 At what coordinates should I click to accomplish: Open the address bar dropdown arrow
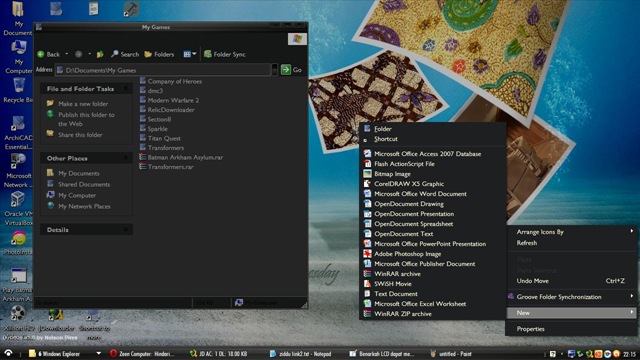(x=275, y=70)
